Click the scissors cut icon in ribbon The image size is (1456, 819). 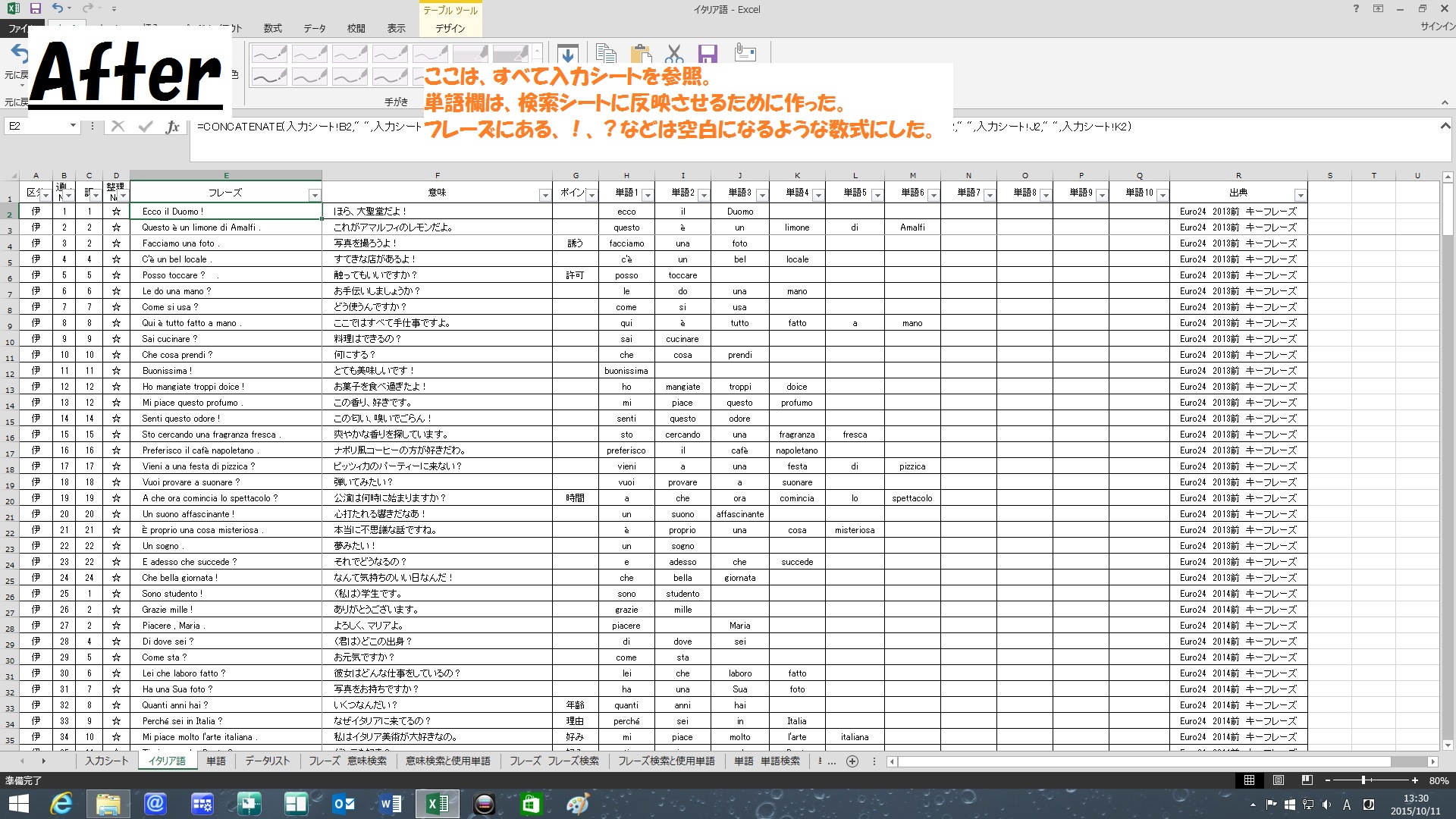pyautogui.click(x=673, y=54)
